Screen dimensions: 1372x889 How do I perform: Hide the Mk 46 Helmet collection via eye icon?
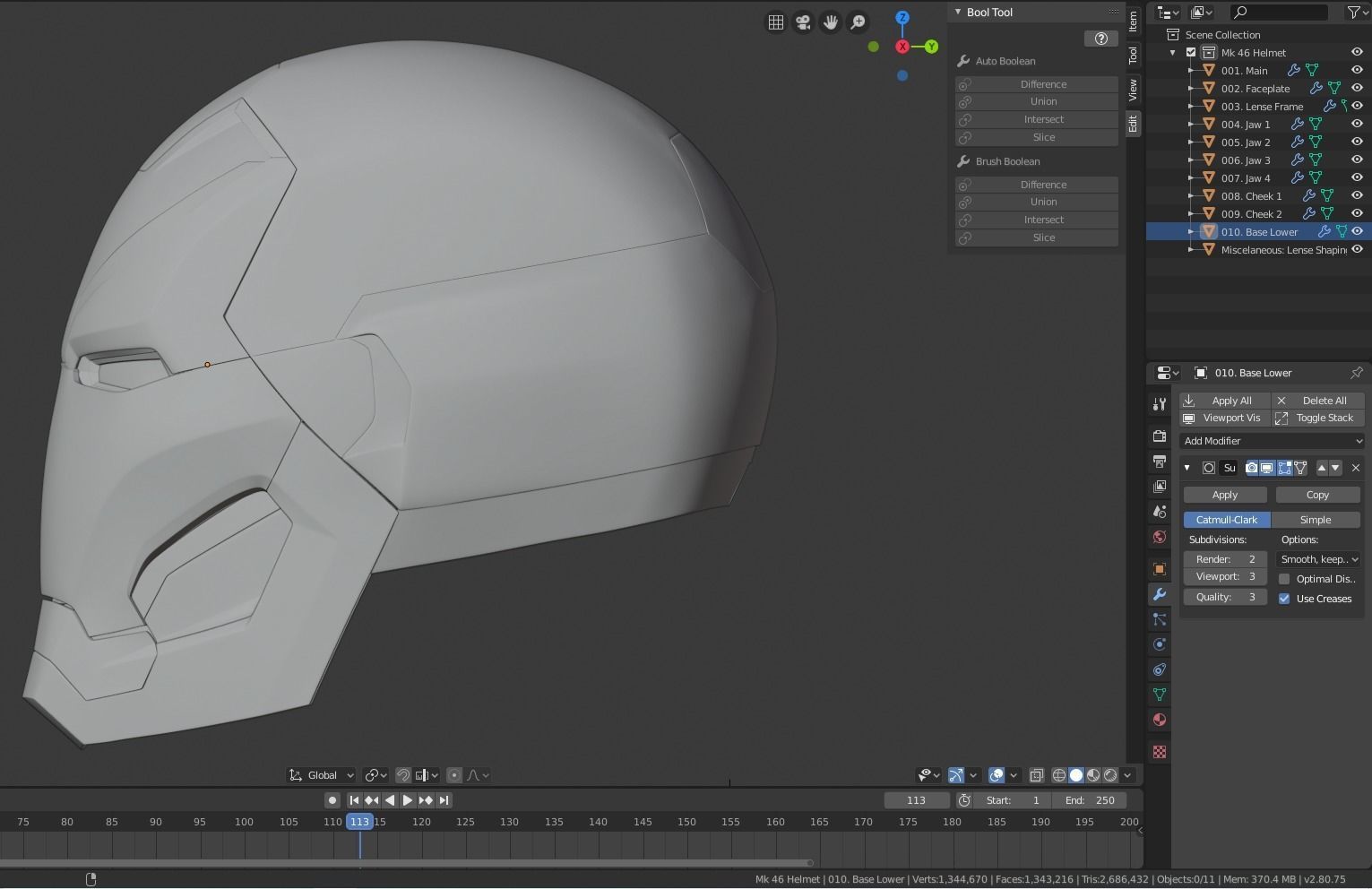pos(1357,53)
